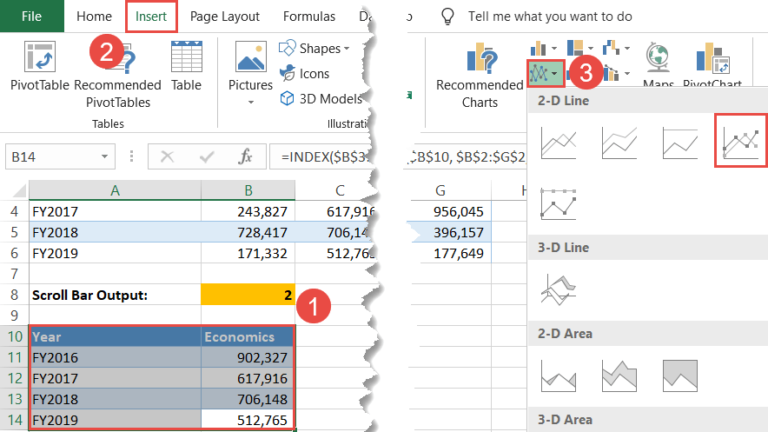Open the Insert Line Chart dropdown

pos(545,73)
